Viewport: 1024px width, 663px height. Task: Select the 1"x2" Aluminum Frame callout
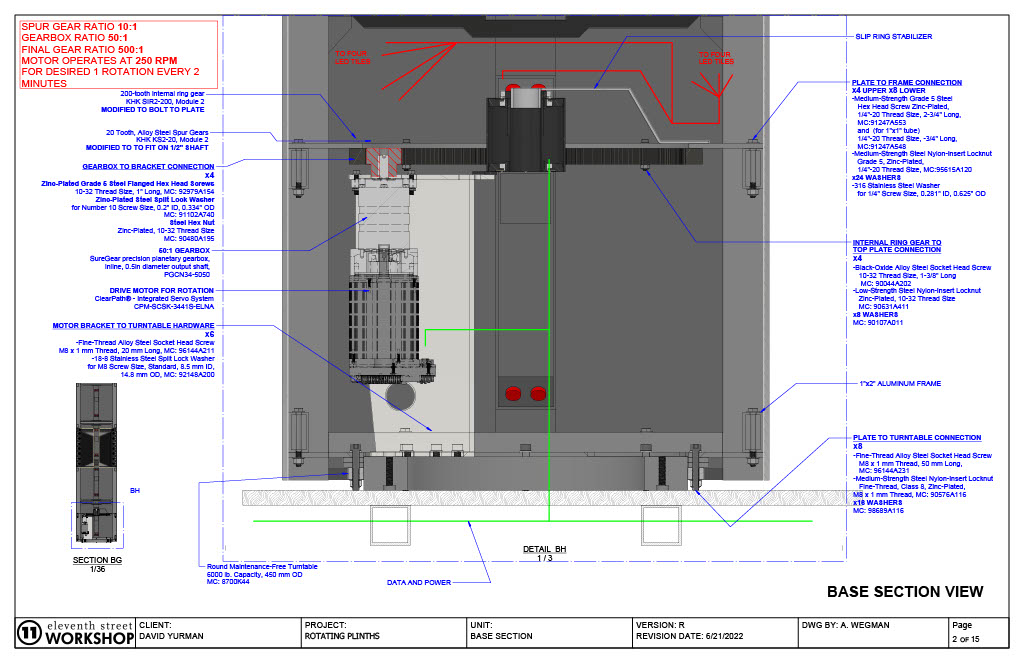[900, 383]
